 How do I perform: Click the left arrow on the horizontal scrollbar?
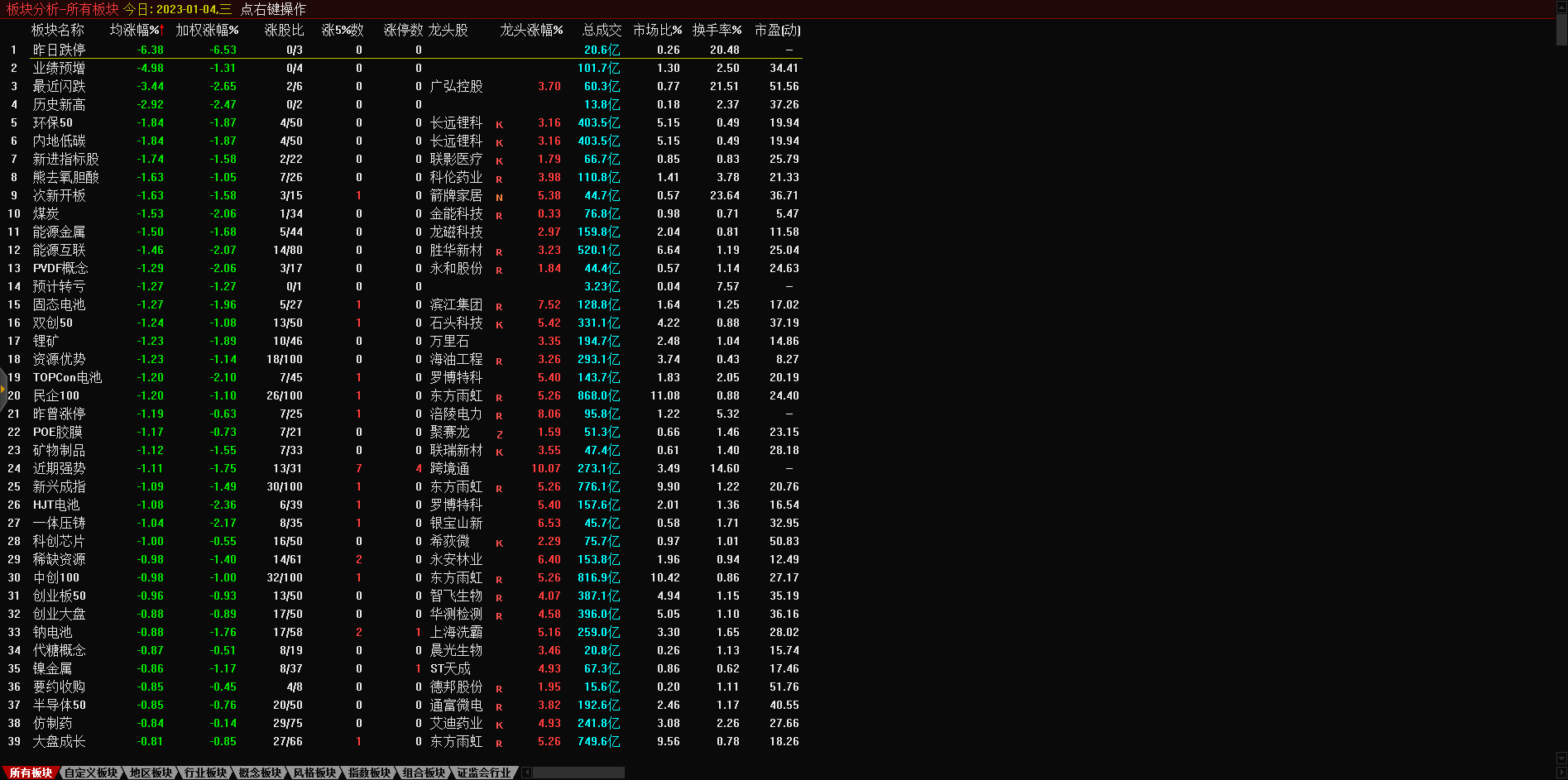click(x=527, y=773)
